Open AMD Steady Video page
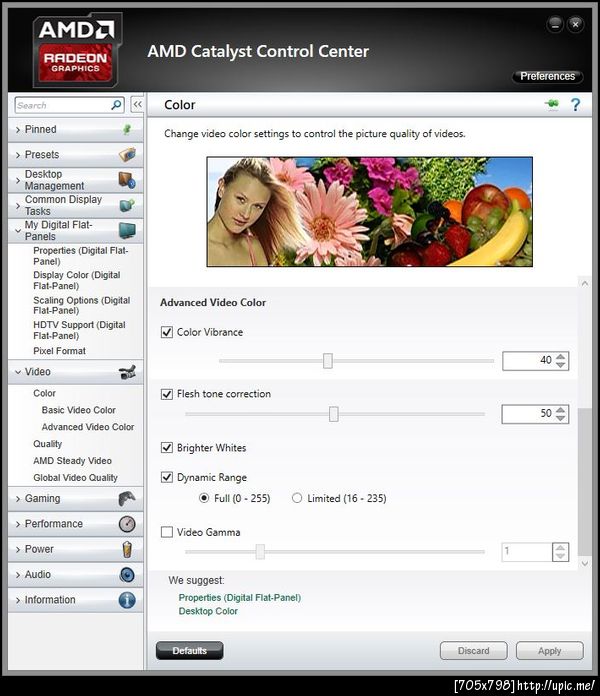The height and width of the screenshot is (696, 600). pyautogui.click(x=72, y=460)
